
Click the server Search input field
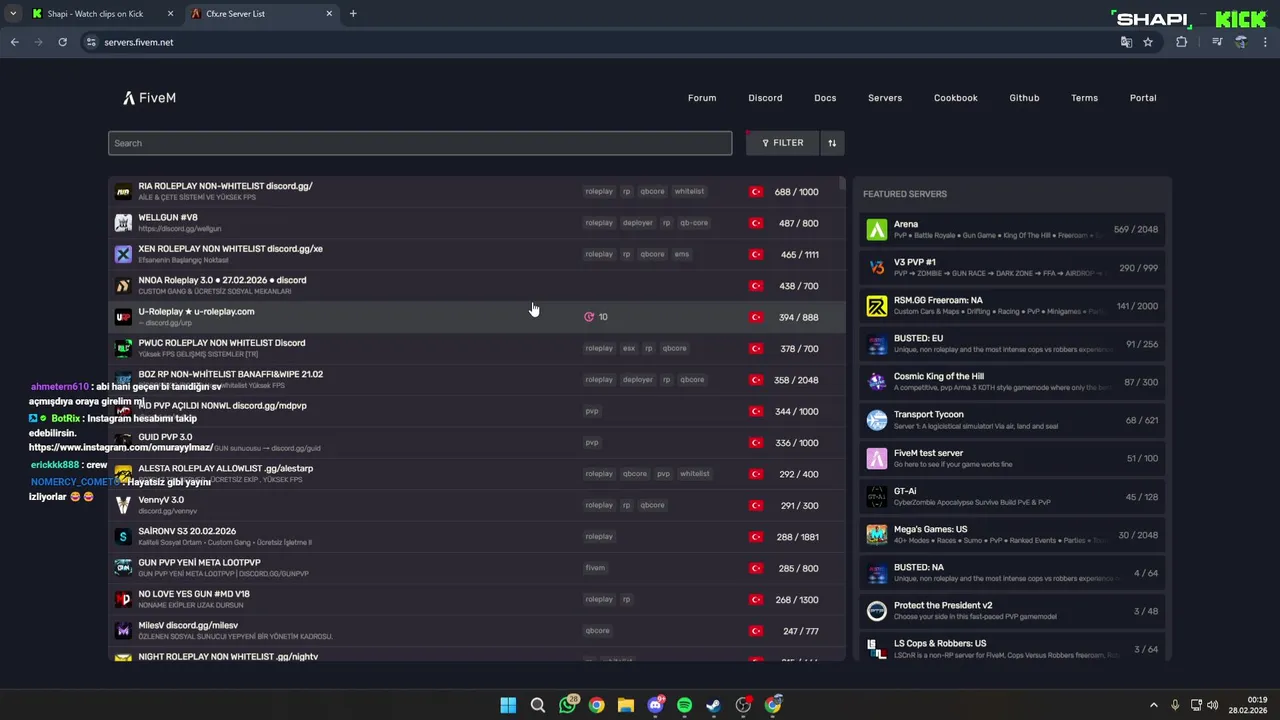[x=420, y=143]
